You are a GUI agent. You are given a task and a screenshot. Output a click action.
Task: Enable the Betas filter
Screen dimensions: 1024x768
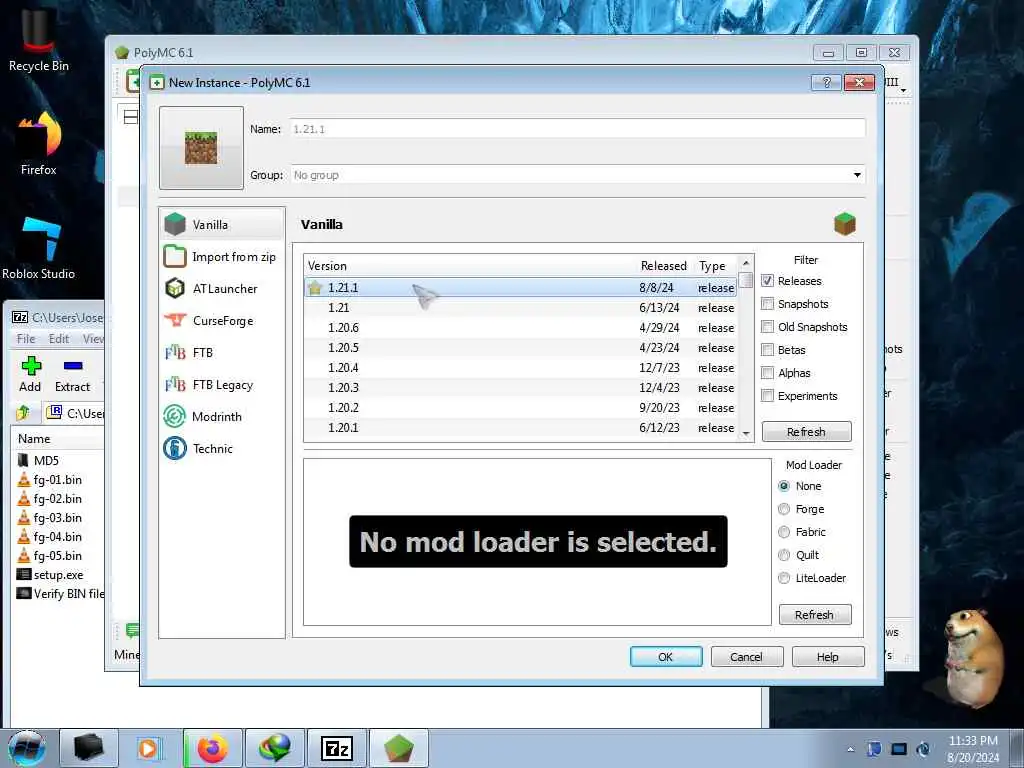click(x=767, y=349)
